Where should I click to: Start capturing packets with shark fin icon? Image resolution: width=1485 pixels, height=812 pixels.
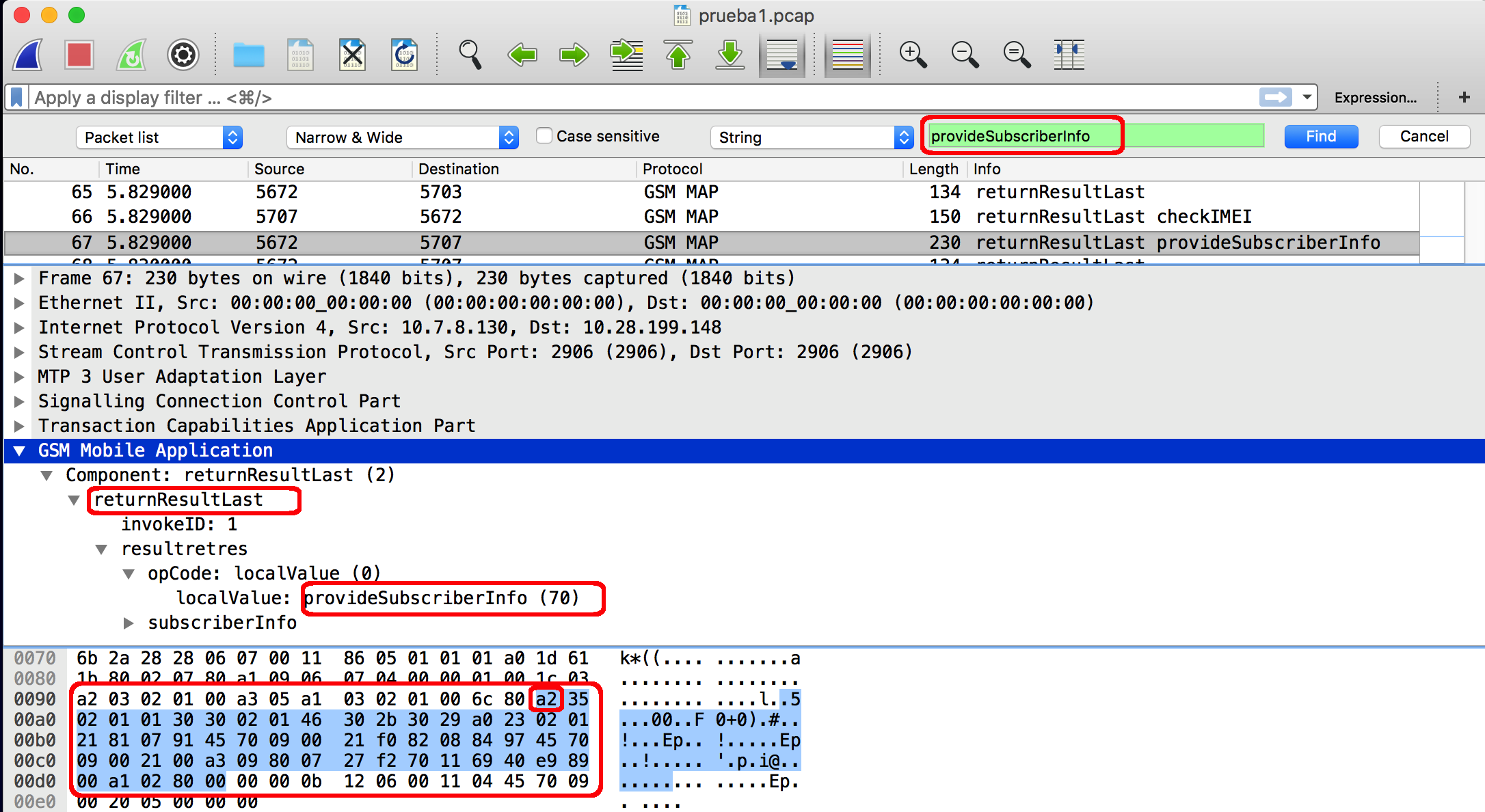click(x=29, y=55)
